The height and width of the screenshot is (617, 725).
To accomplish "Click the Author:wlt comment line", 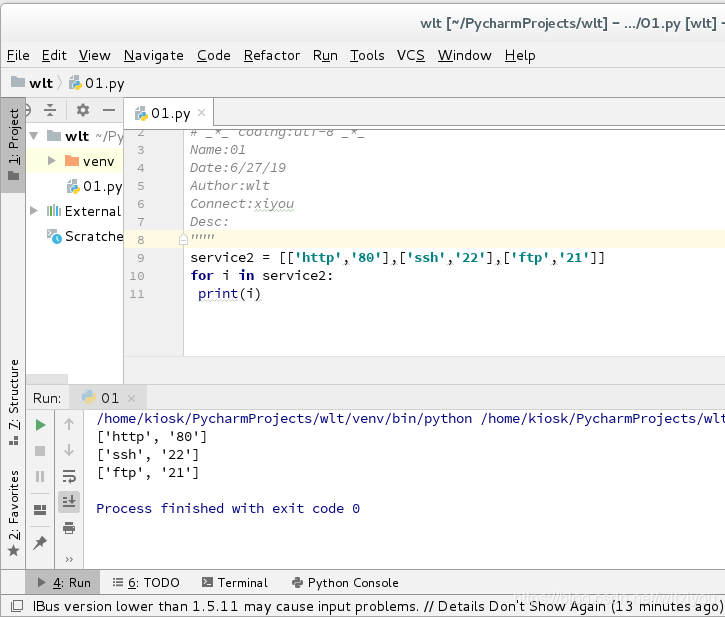I will tap(230, 186).
